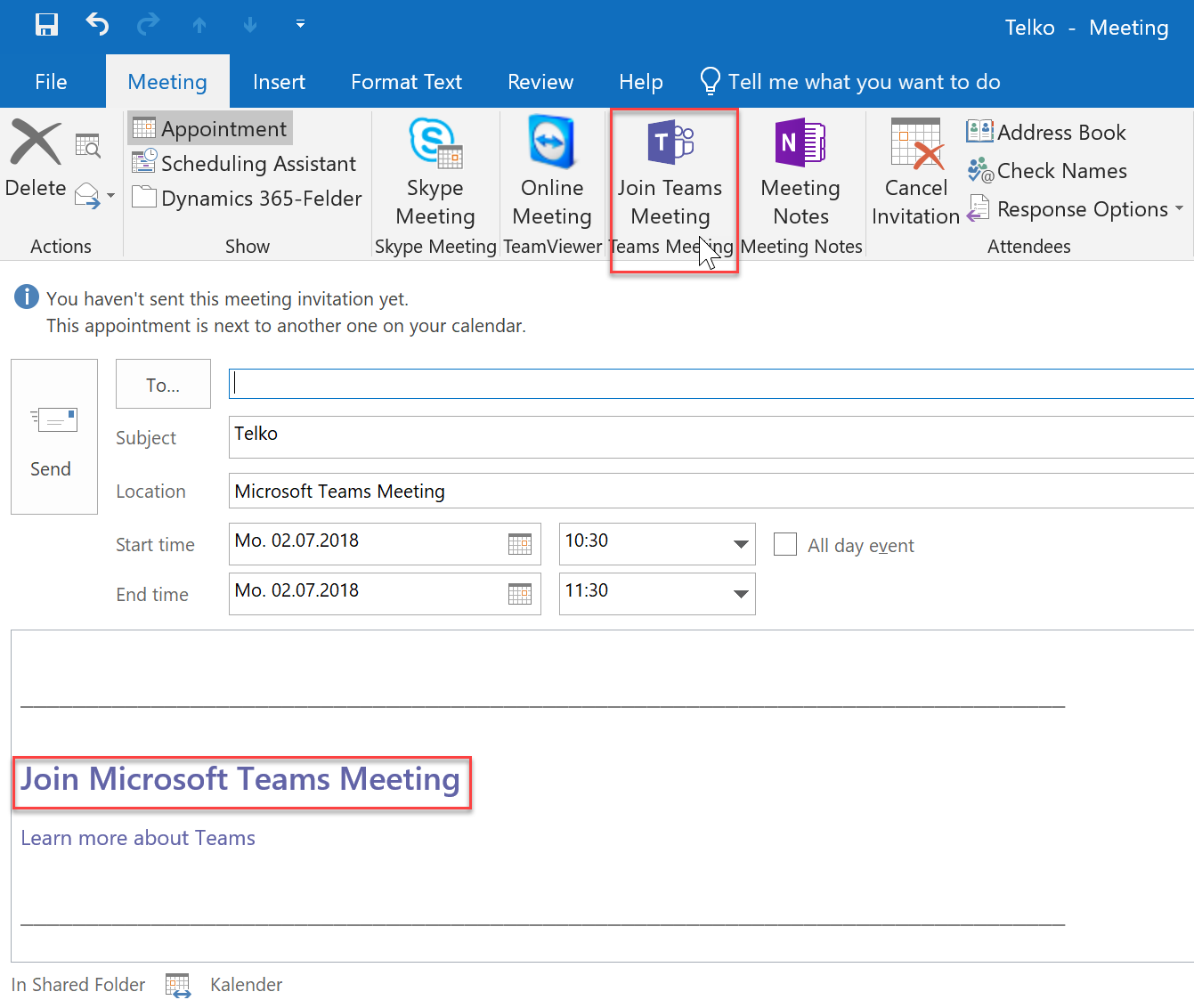
Task: Click the greyed-out Redo arrow
Action: click(x=148, y=25)
